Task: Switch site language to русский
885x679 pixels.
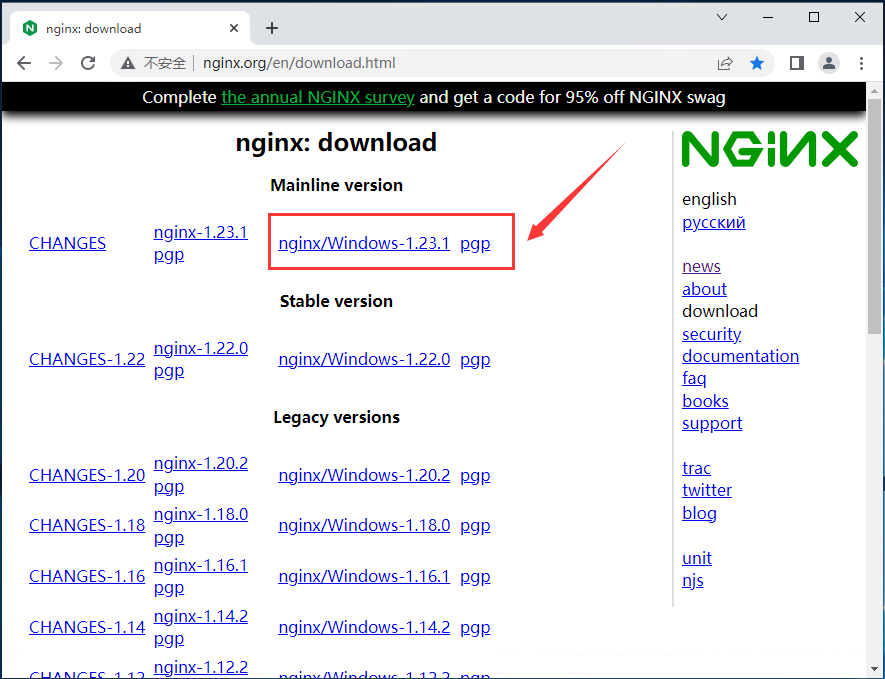Action: [x=713, y=221]
